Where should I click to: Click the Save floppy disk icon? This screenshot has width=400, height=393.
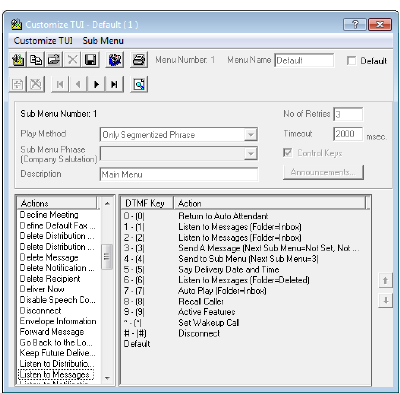90,60
